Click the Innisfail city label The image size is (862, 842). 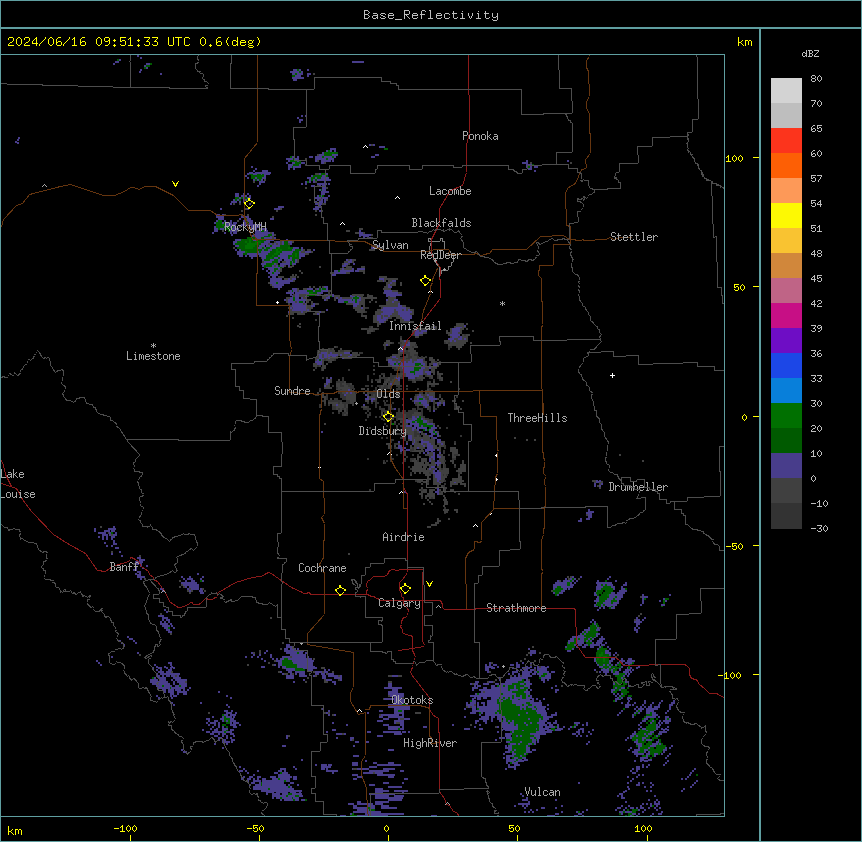(x=415, y=326)
